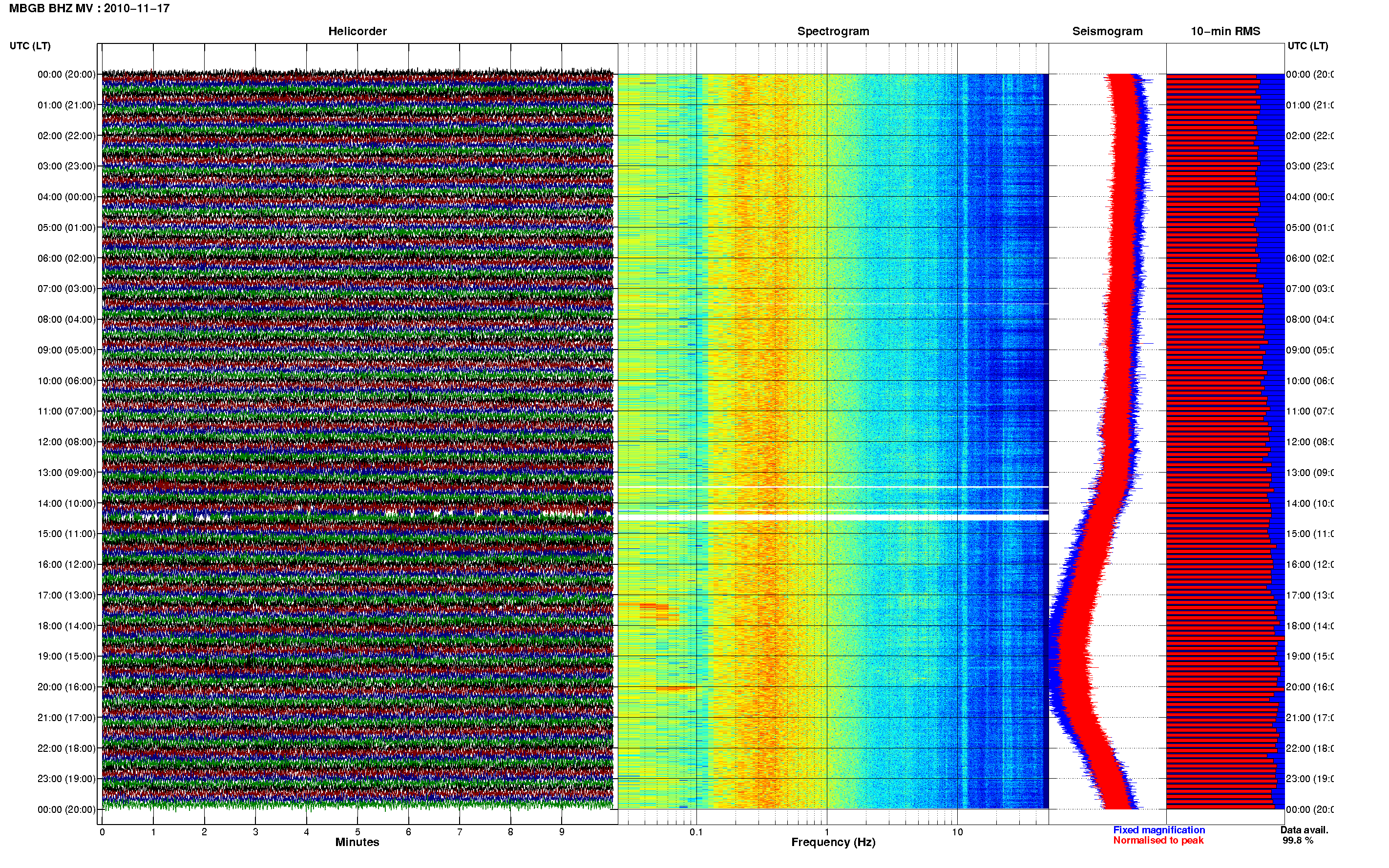Click minute tick label '9' under Helicorder
The image size is (1389, 868).
pos(562,832)
